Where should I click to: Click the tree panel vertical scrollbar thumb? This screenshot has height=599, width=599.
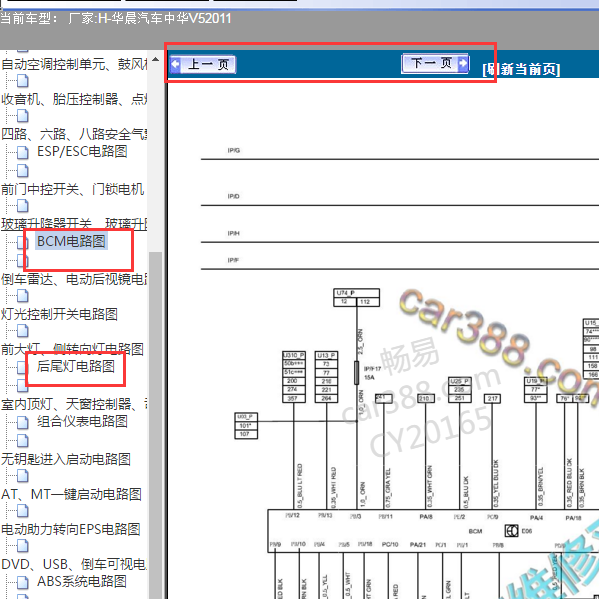click(x=155, y=424)
